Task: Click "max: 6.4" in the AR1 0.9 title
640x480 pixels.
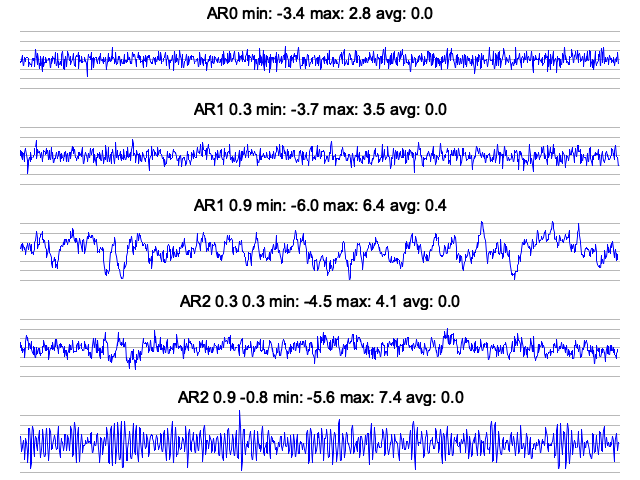Action: (x=357, y=206)
